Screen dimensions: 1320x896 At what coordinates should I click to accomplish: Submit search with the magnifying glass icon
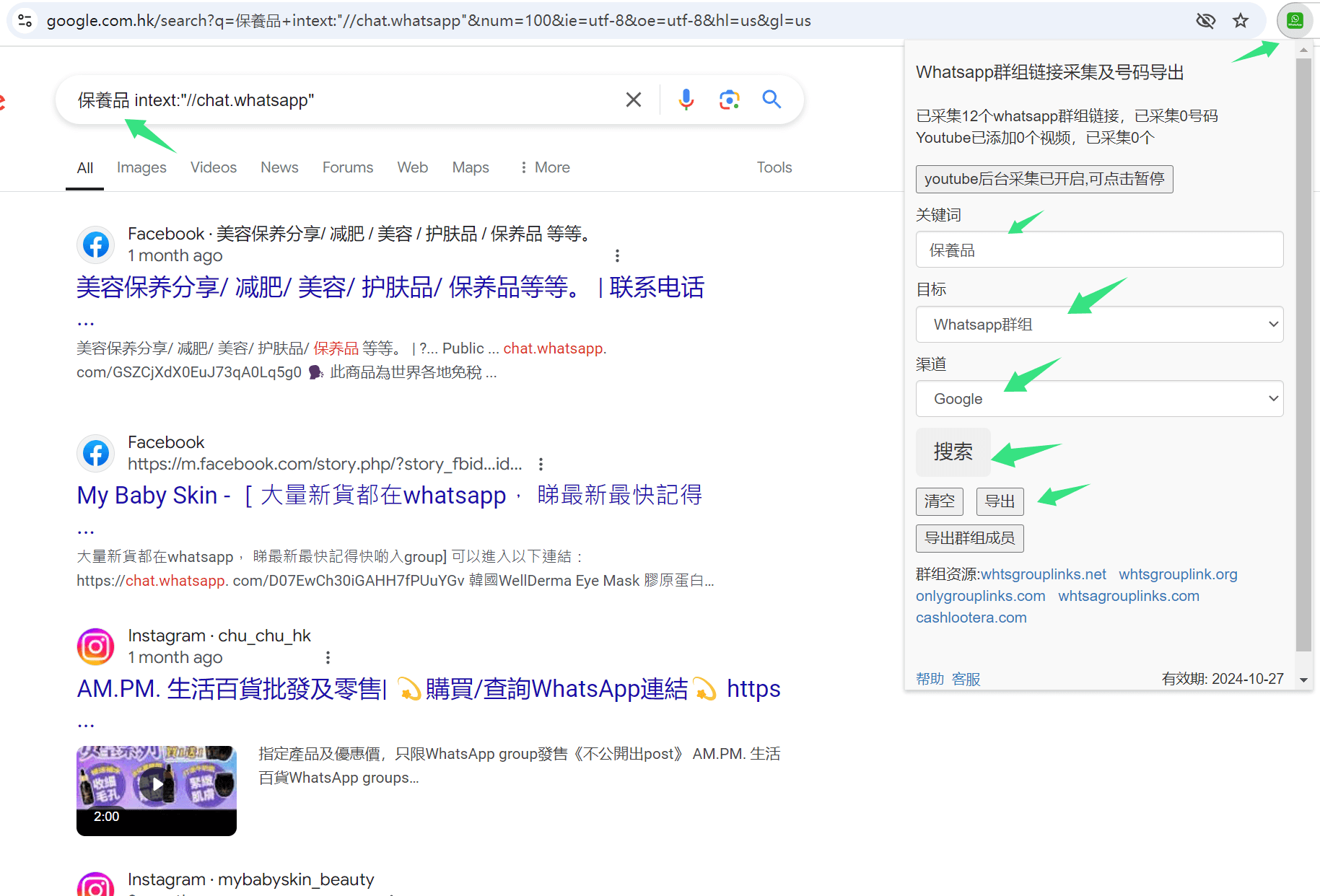(x=772, y=100)
